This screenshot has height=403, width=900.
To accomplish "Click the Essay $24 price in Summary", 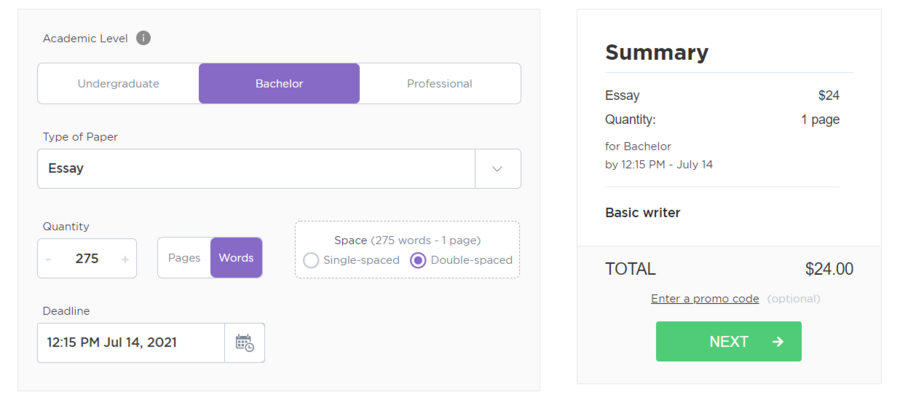I will coord(829,96).
